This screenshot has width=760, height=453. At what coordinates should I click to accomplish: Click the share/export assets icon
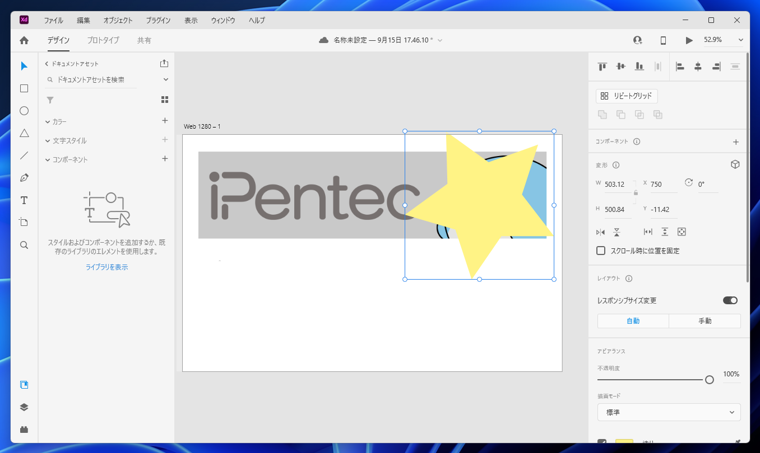164,63
